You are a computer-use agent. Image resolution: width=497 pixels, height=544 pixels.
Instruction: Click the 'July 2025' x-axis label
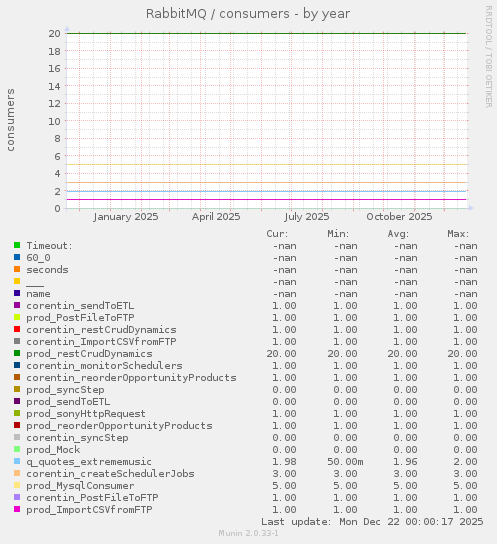[x=307, y=217]
